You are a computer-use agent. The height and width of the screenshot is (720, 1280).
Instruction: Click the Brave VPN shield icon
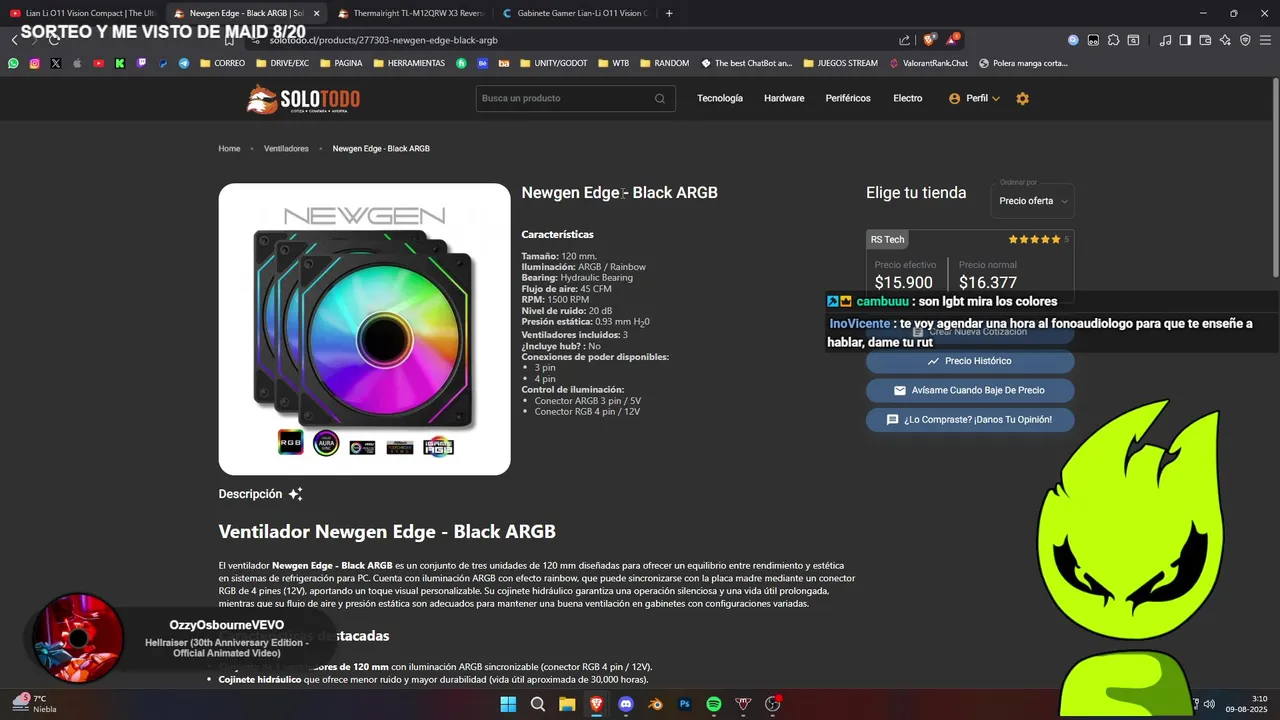tap(1245, 40)
